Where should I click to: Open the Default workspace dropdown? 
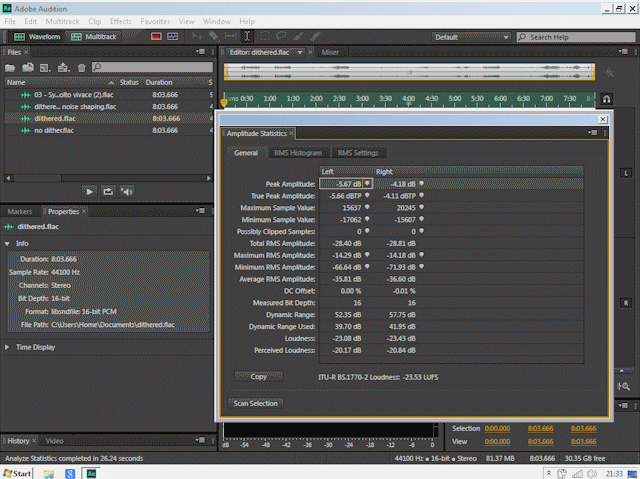point(470,37)
